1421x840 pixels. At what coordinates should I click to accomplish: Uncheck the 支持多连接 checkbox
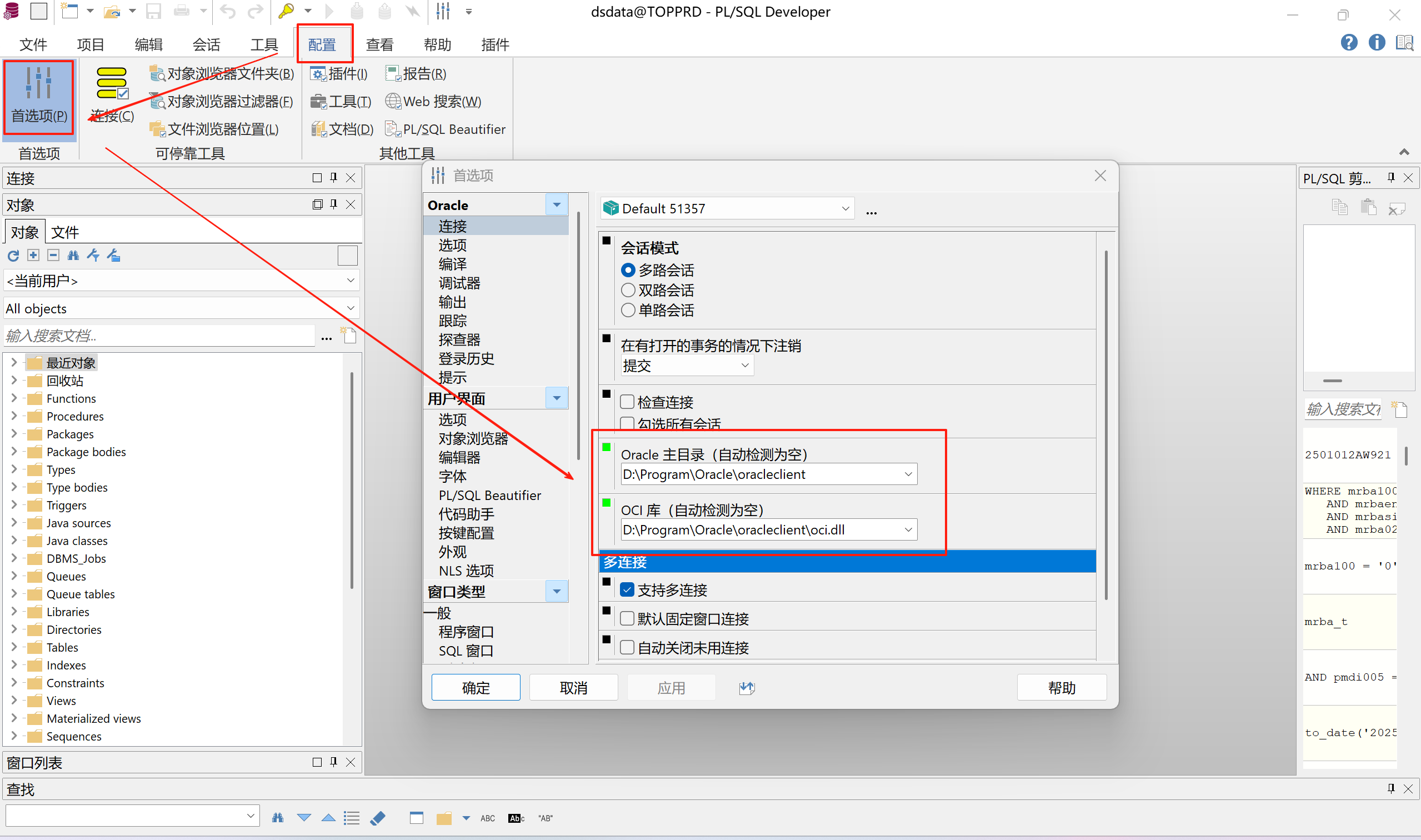(x=627, y=590)
